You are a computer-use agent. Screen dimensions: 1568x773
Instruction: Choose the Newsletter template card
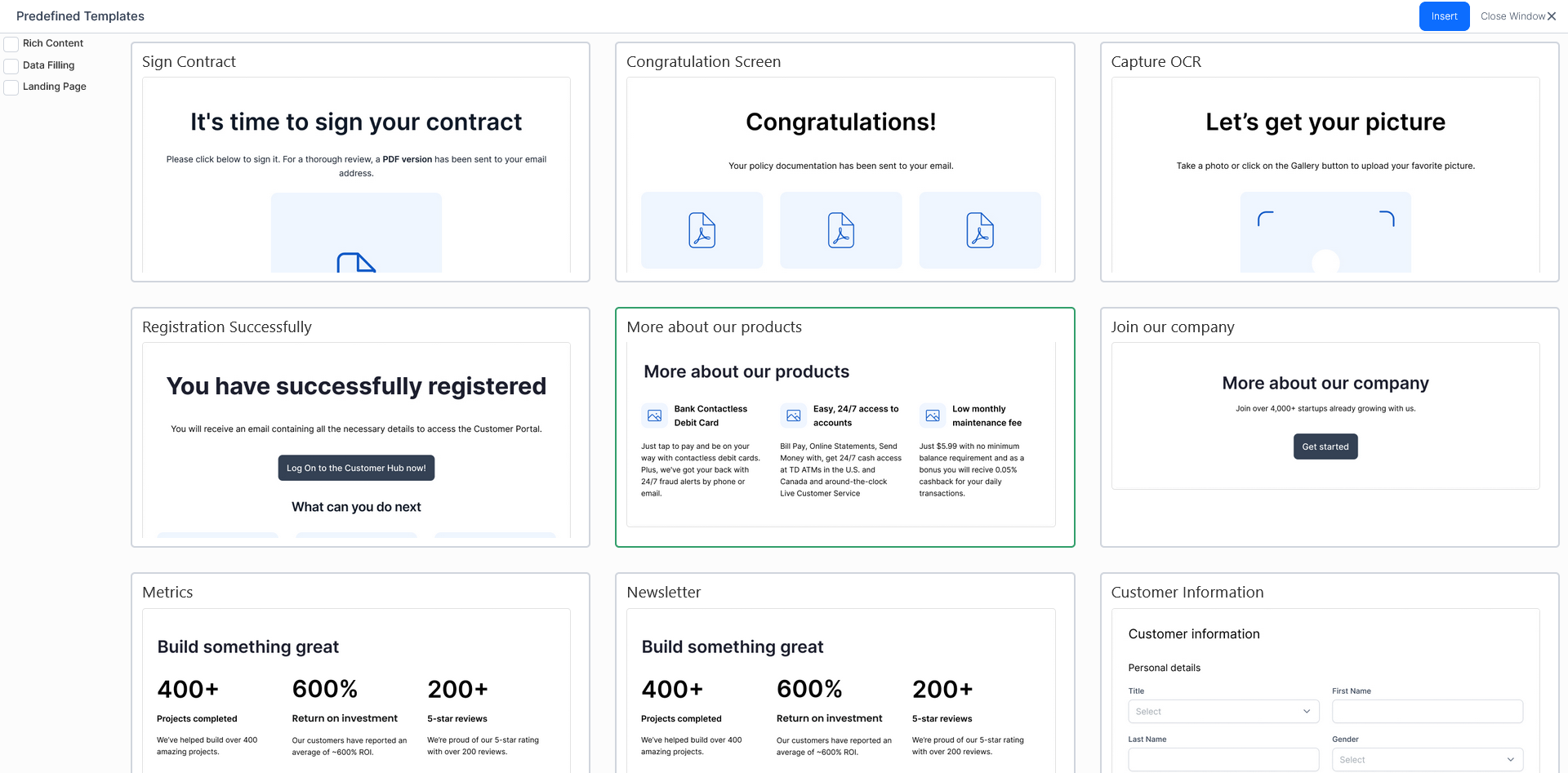pos(844,592)
